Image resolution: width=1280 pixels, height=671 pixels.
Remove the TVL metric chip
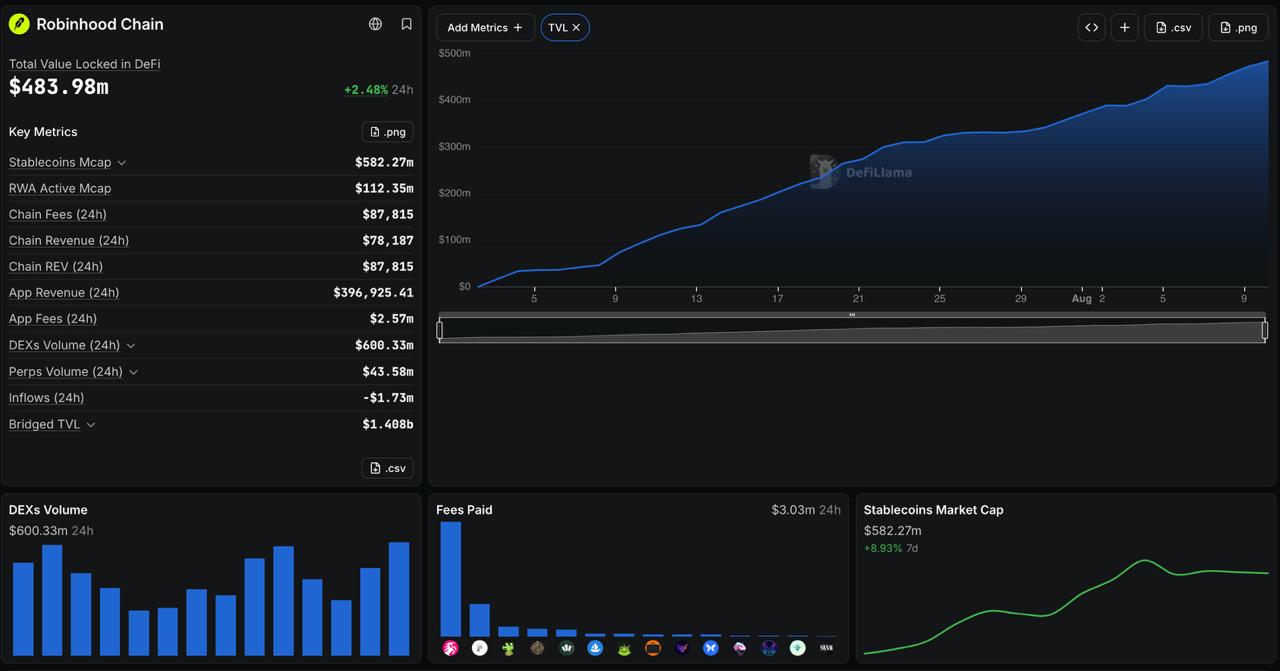(x=576, y=28)
